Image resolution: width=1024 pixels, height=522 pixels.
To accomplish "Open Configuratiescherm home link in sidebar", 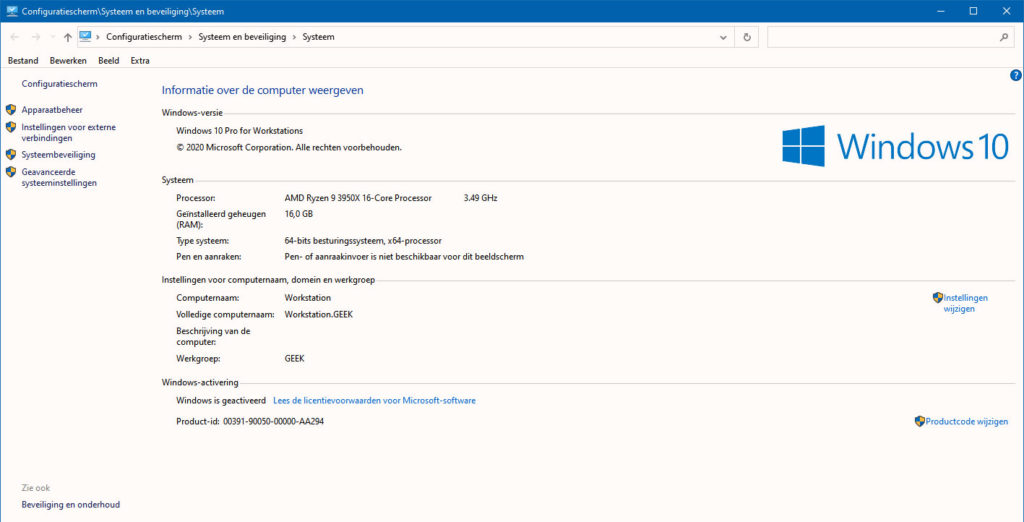I will coord(59,84).
